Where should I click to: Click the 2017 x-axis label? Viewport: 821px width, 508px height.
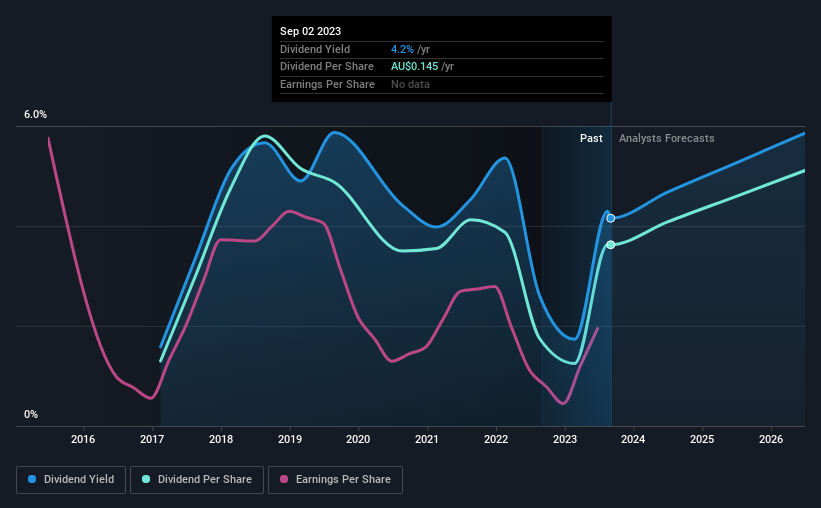coord(152,439)
